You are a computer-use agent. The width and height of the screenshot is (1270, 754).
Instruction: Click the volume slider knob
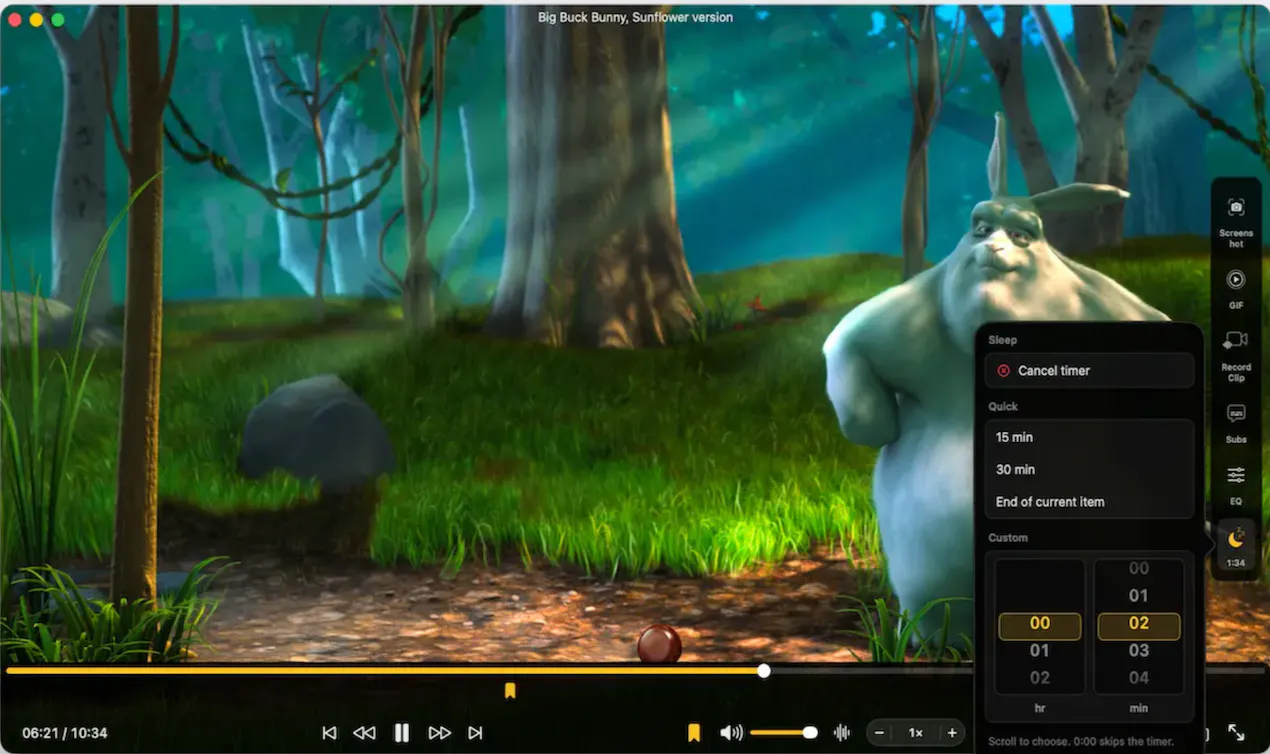tap(810, 733)
